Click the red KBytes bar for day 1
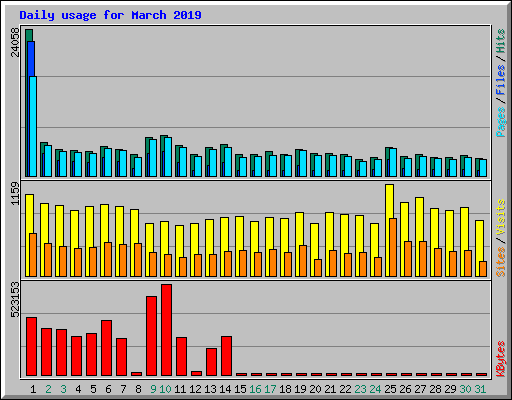 [31, 347]
